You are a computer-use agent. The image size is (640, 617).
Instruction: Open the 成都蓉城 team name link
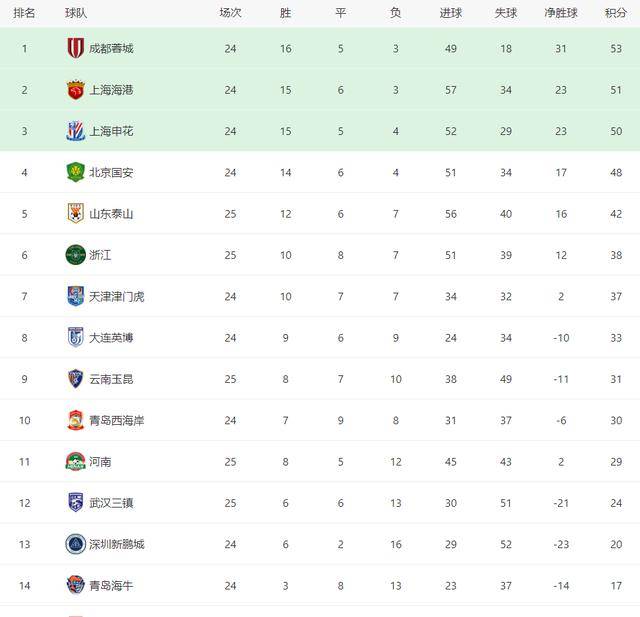point(110,48)
